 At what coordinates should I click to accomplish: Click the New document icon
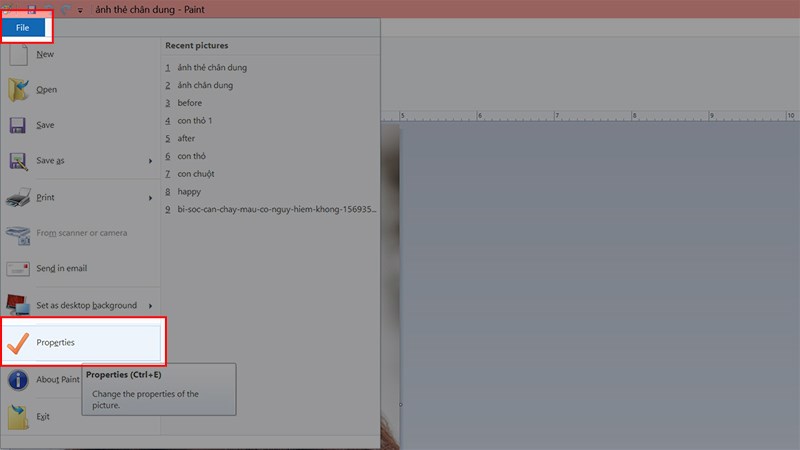pos(18,54)
